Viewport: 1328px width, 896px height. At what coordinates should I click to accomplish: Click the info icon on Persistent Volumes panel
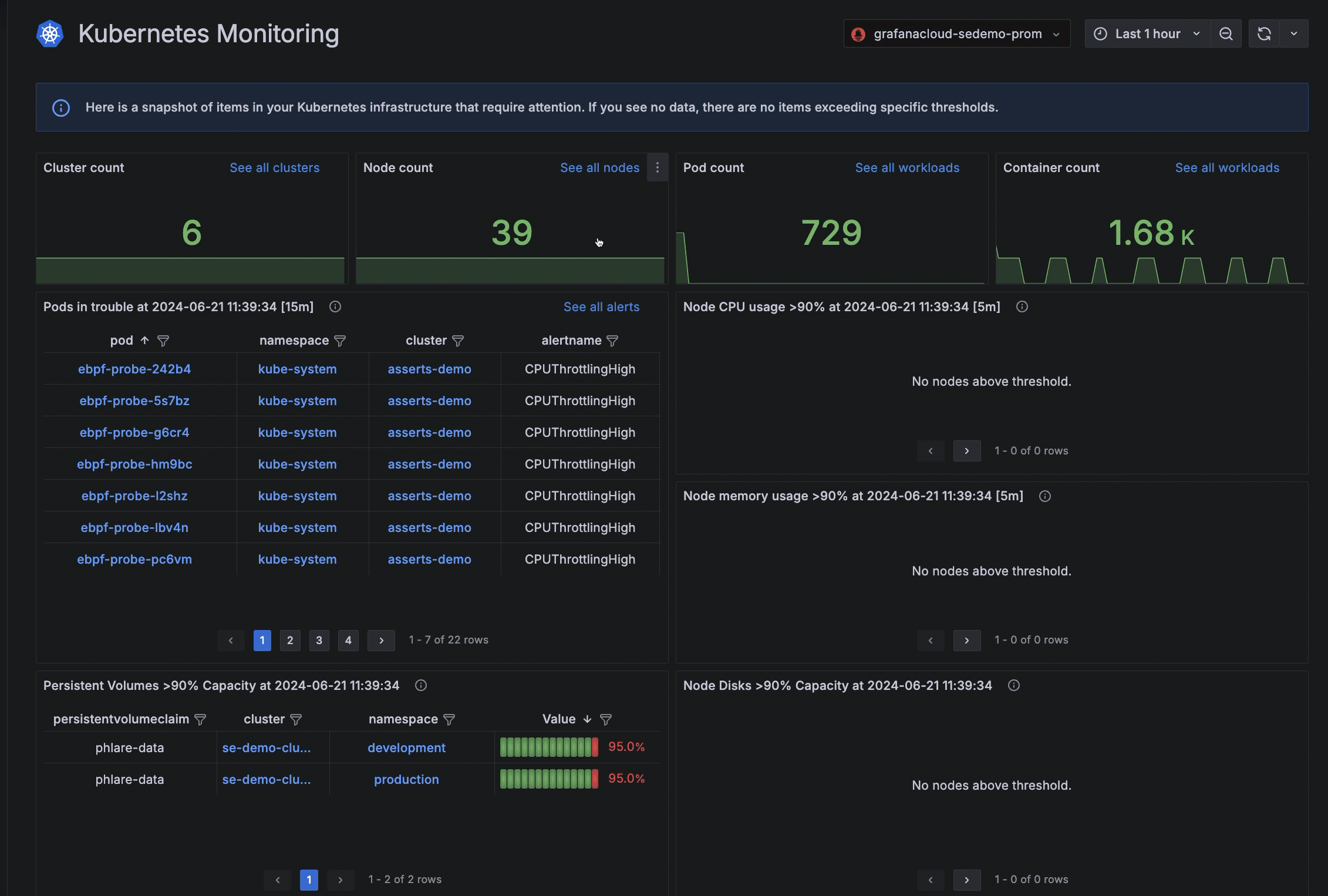coord(420,685)
